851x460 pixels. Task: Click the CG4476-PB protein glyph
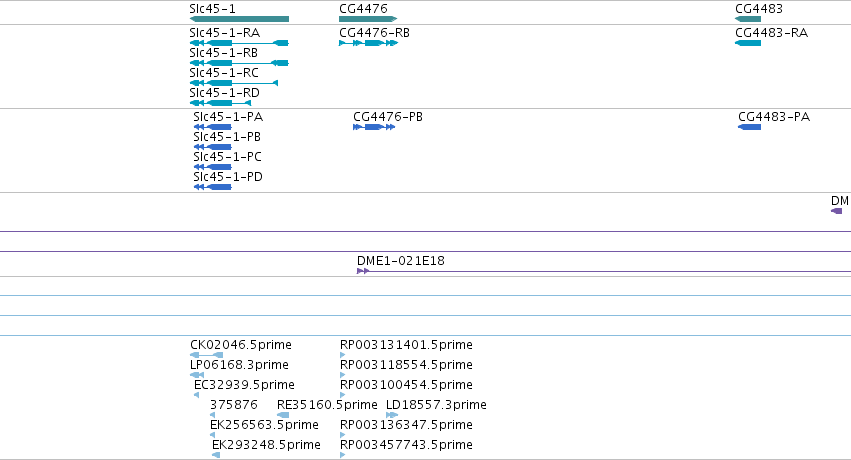coord(374,127)
